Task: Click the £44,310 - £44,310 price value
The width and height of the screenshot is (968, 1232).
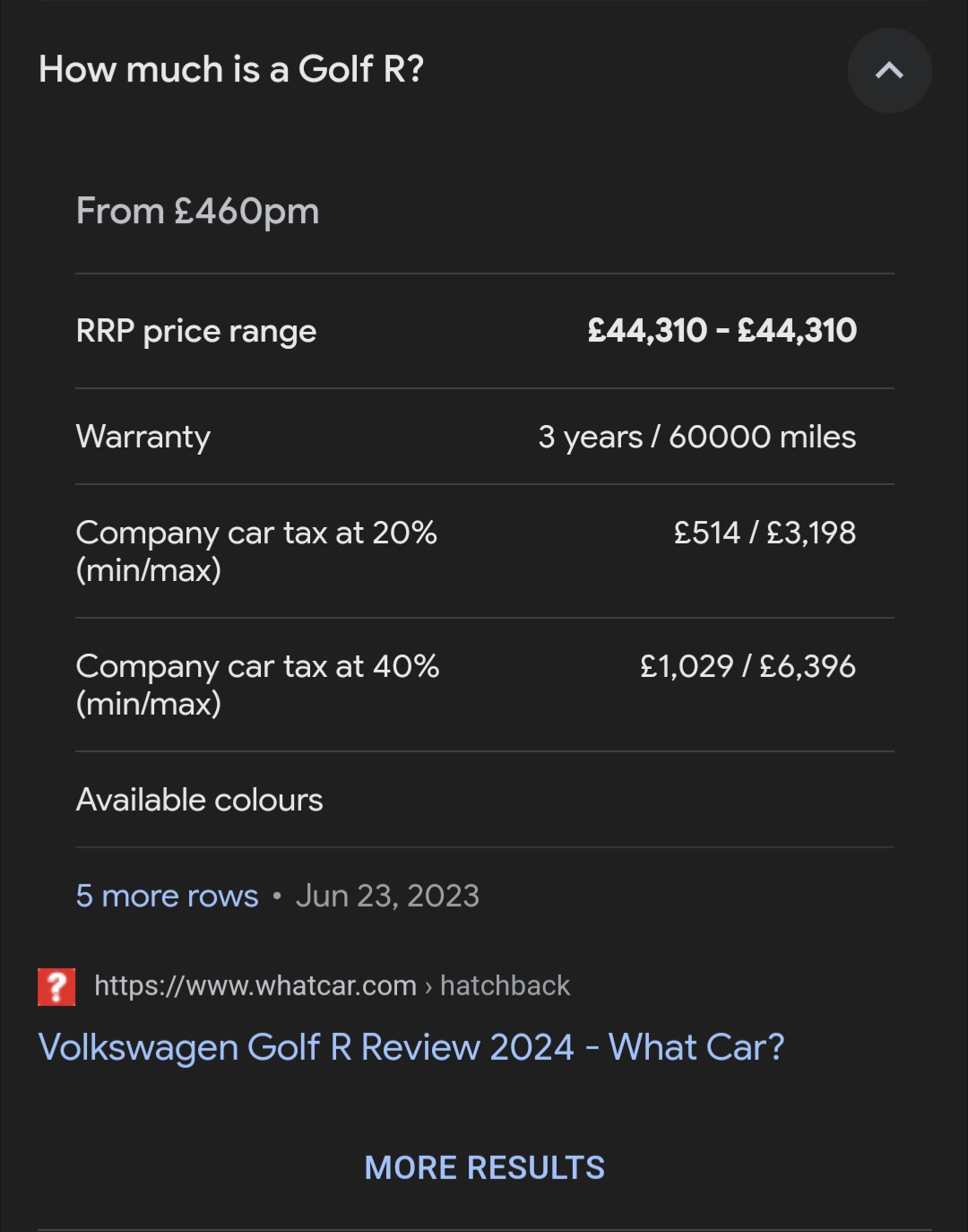Action: click(722, 331)
